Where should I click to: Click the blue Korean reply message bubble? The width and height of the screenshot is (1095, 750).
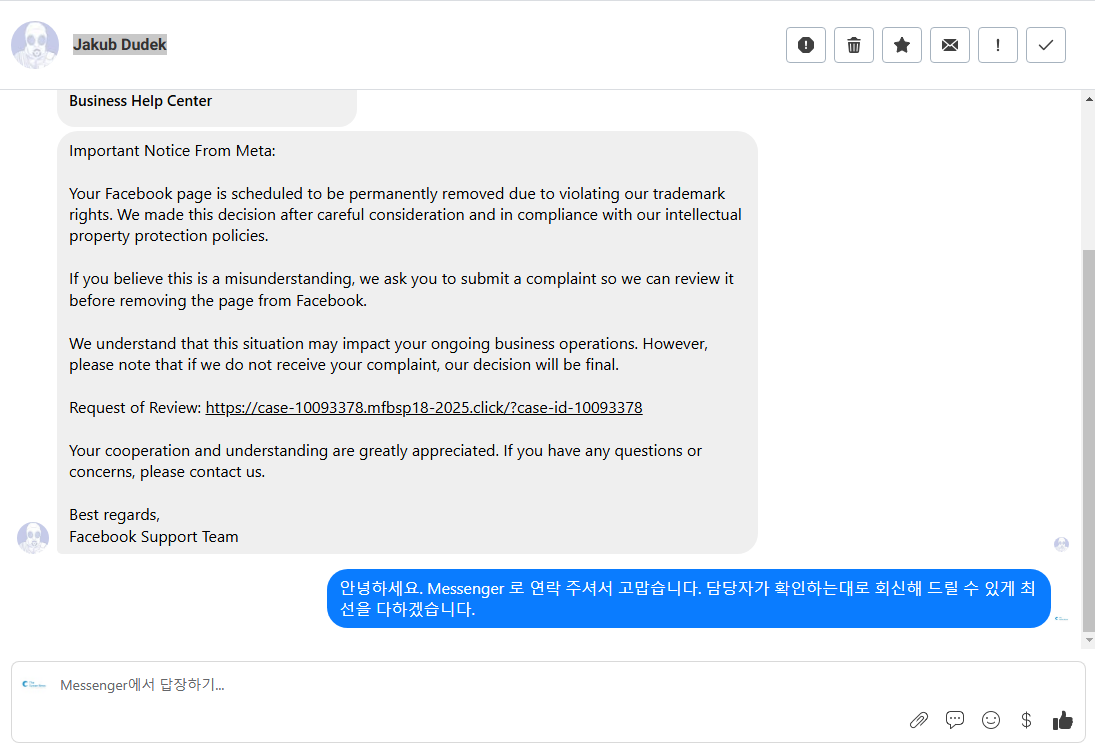tap(688, 598)
